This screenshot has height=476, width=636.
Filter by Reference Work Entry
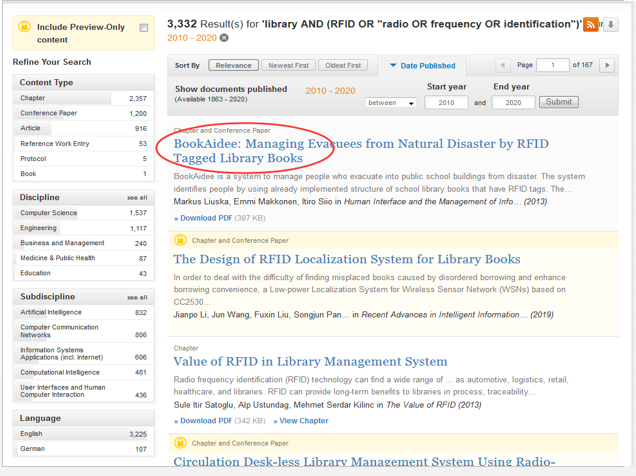[x=84, y=144]
